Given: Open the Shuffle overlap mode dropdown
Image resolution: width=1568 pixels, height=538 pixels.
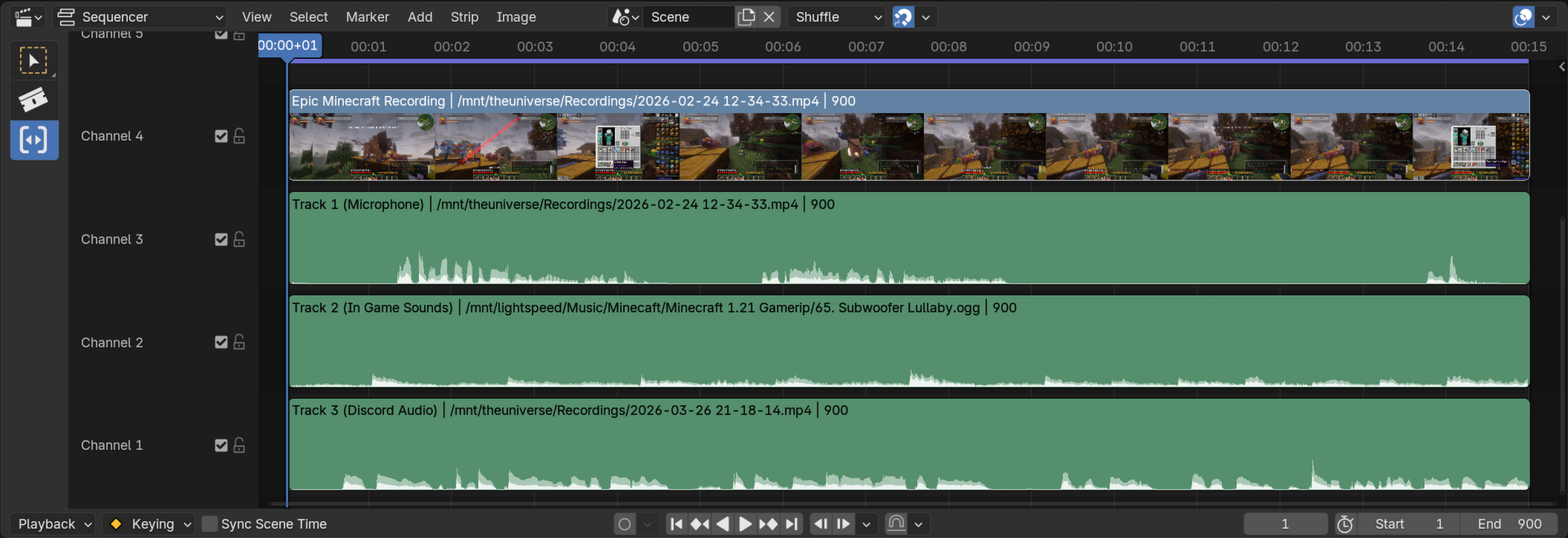Looking at the screenshot, I should [x=838, y=16].
